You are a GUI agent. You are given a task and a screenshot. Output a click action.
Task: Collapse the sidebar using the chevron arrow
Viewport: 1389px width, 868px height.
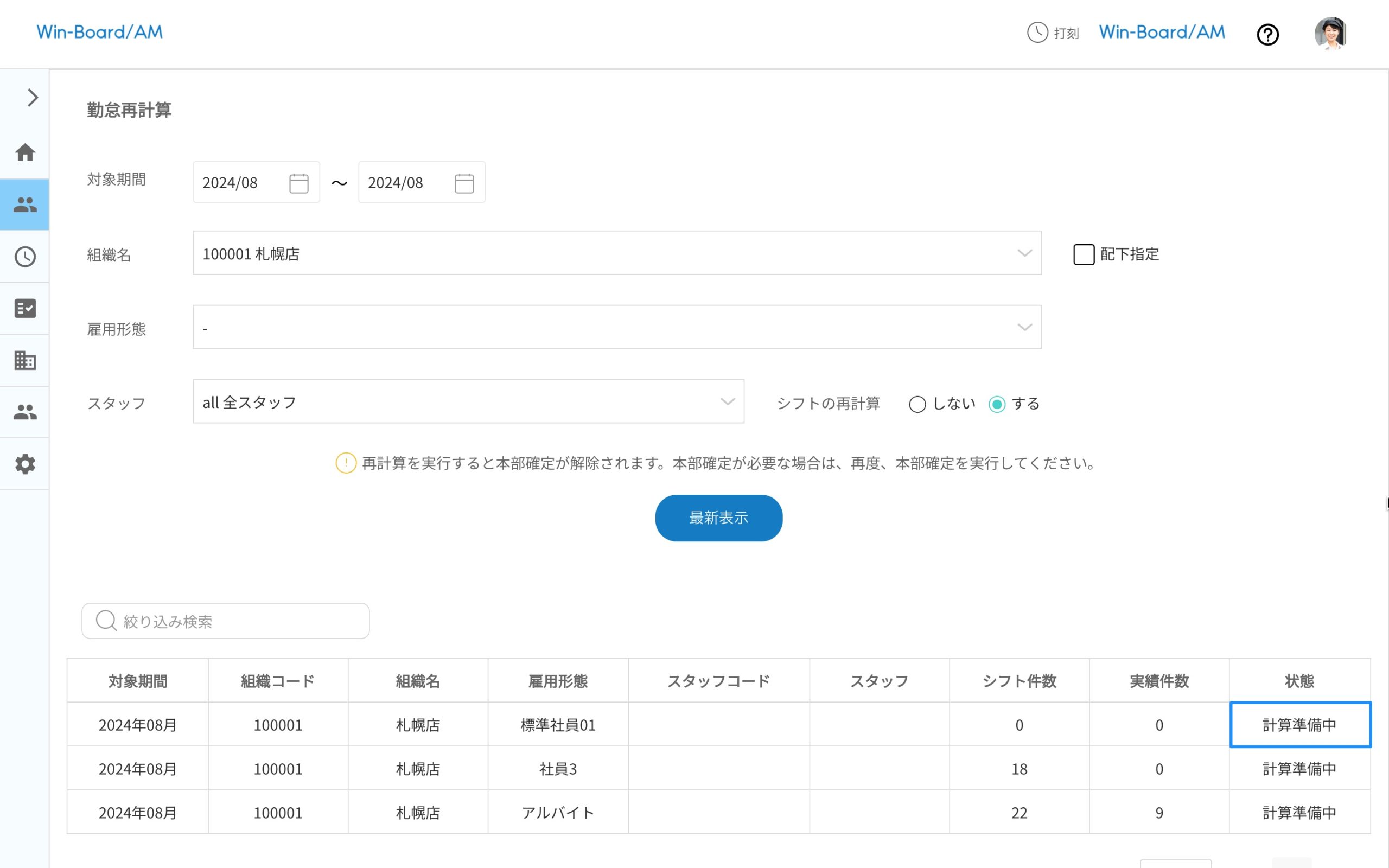tap(31, 98)
